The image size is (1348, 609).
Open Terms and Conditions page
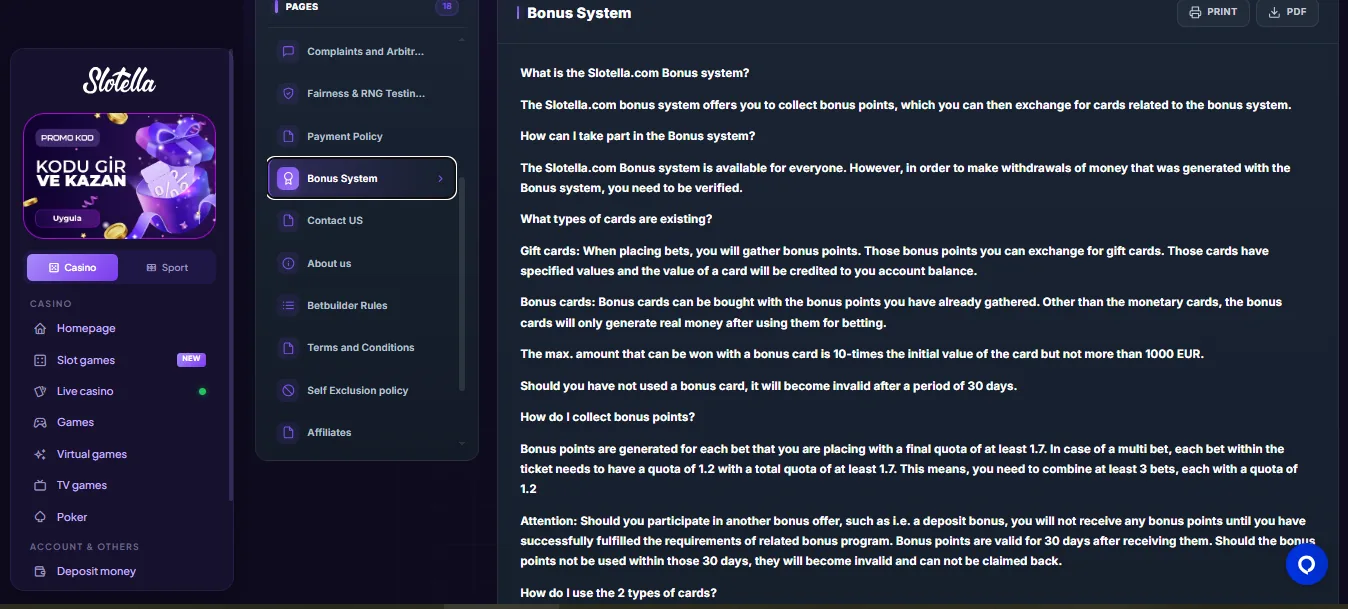pyautogui.click(x=361, y=347)
